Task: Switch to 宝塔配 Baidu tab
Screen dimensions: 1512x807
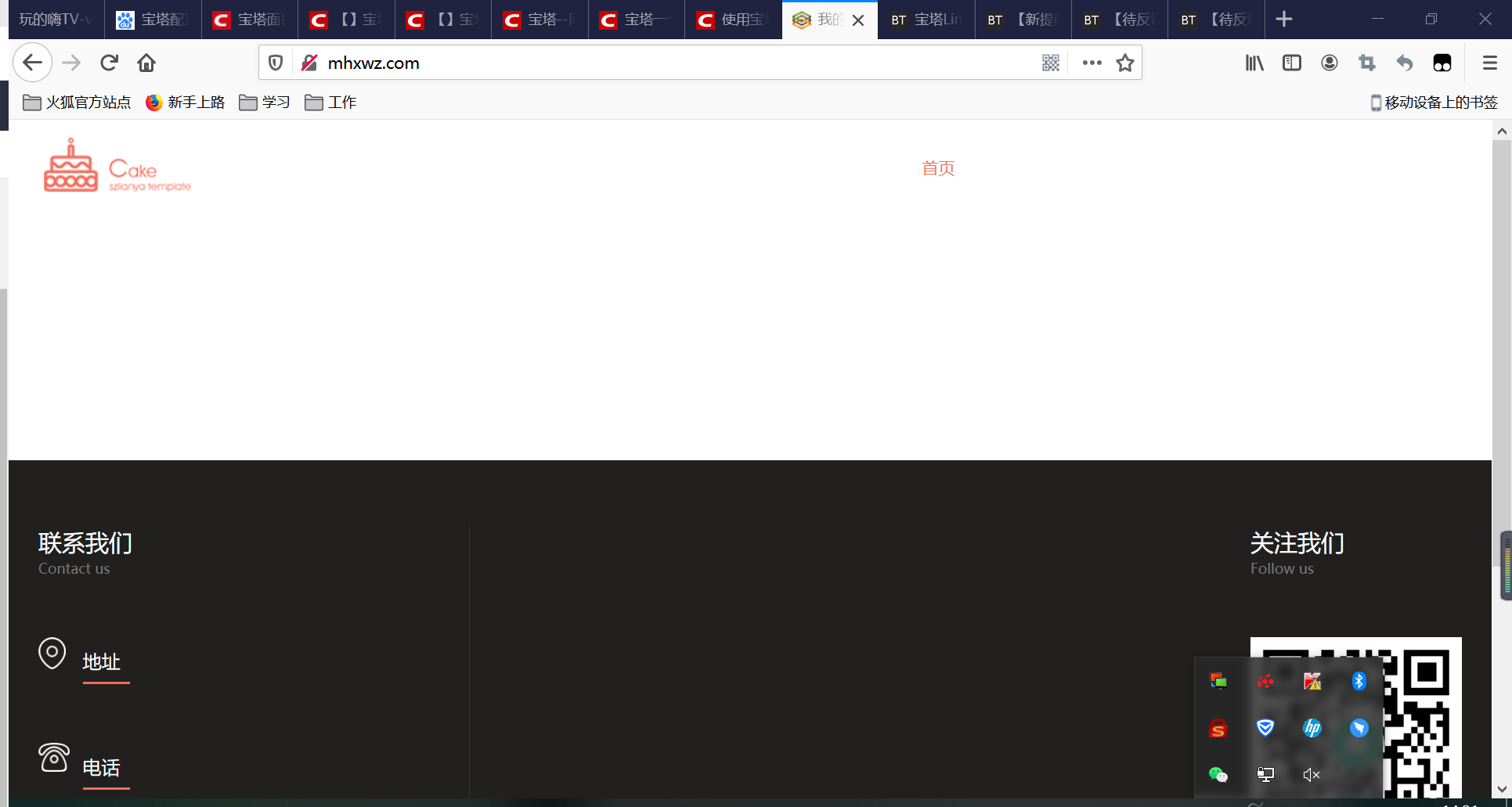Action: pyautogui.click(x=153, y=20)
